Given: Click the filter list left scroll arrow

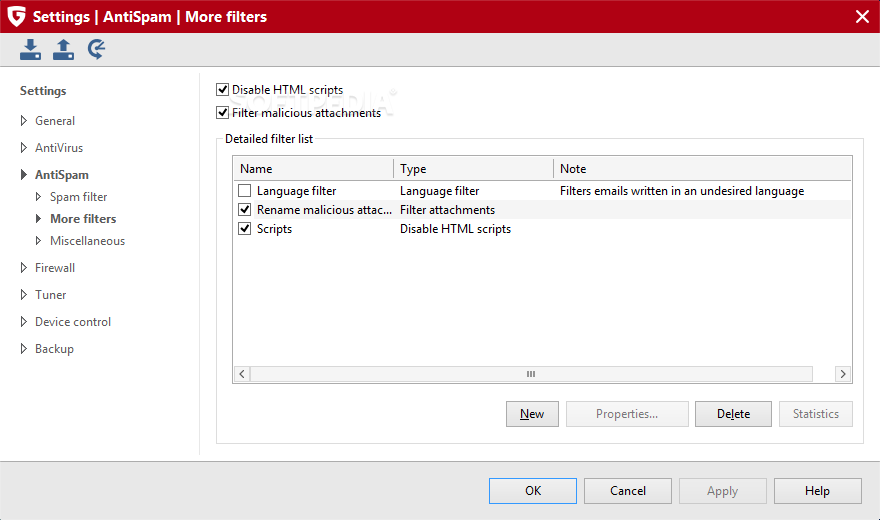Looking at the screenshot, I should point(242,374).
